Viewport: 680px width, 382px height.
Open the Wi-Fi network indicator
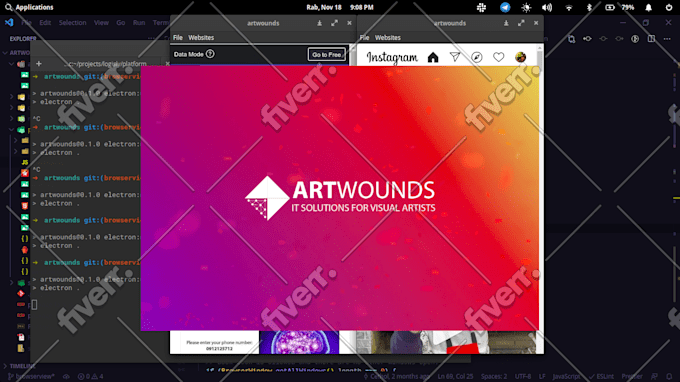click(569, 7)
